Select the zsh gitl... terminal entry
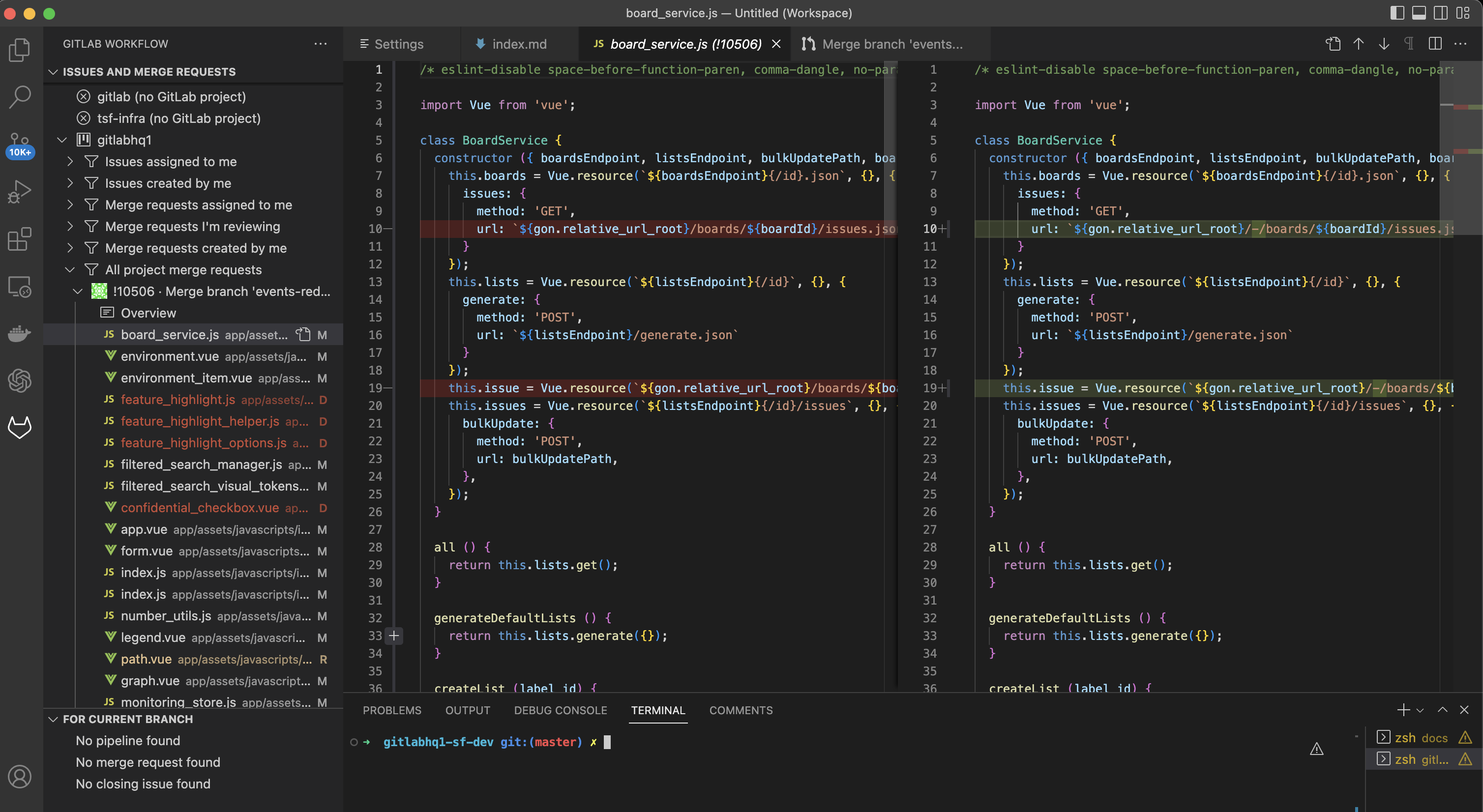 (1424, 759)
